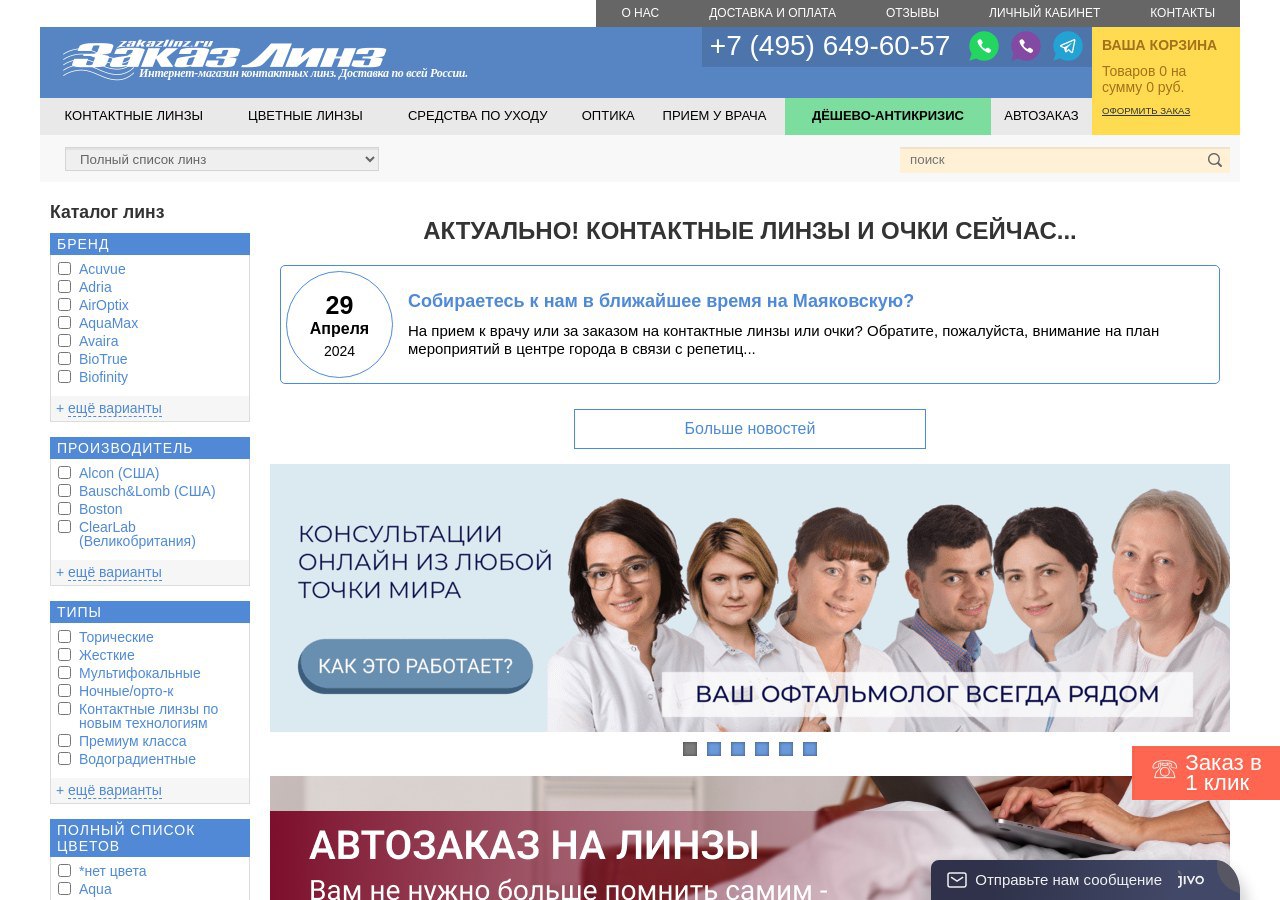This screenshot has width=1280, height=900.
Task: Tick the Торические lens type checkbox
Action: click(x=64, y=637)
